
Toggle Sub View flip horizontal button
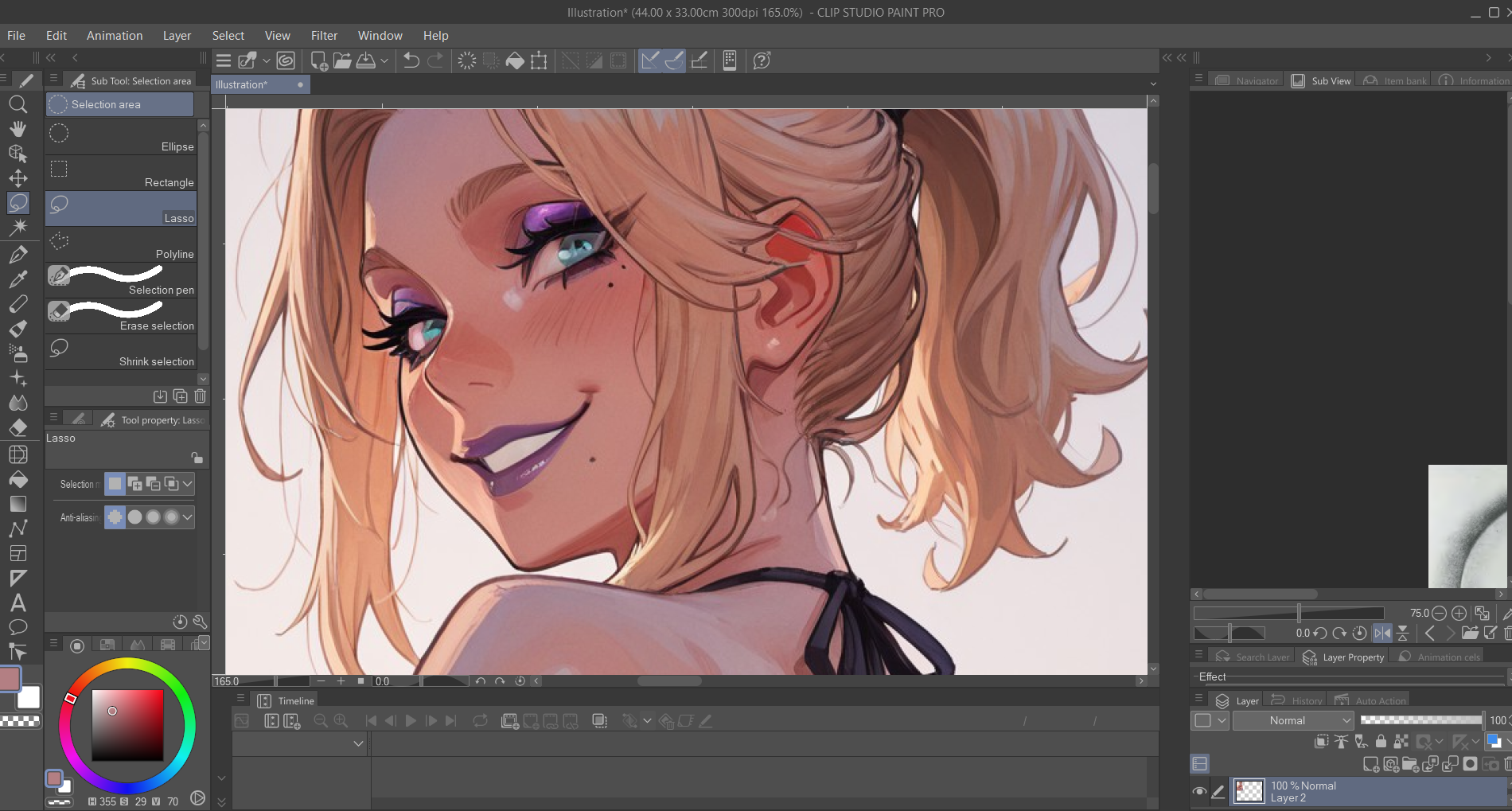[x=1382, y=634]
